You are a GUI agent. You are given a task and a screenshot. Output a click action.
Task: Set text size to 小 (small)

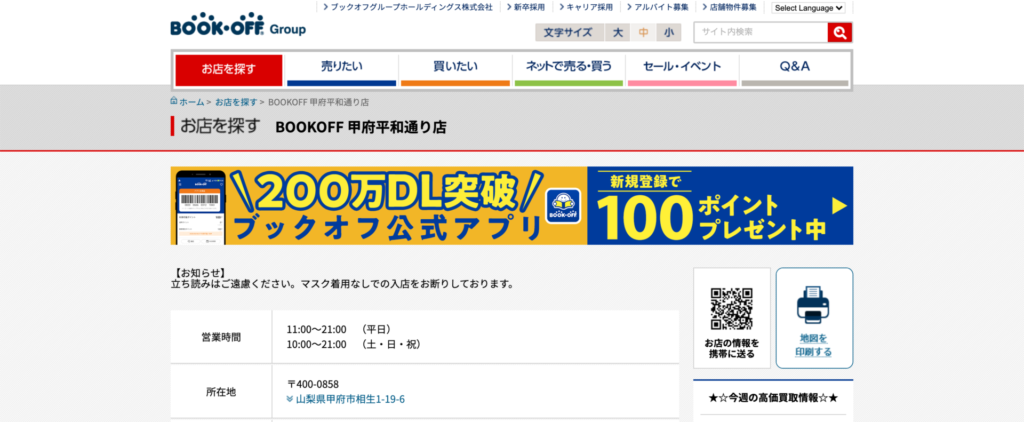point(669,32)
